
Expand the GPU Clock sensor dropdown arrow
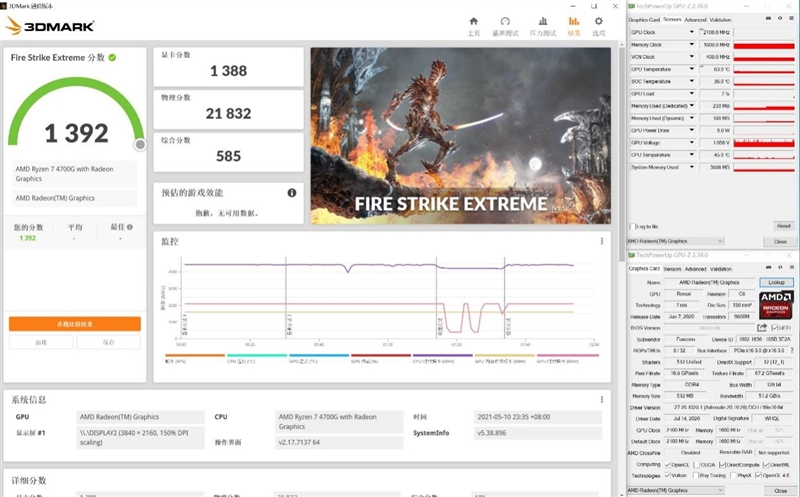[690, 32]
